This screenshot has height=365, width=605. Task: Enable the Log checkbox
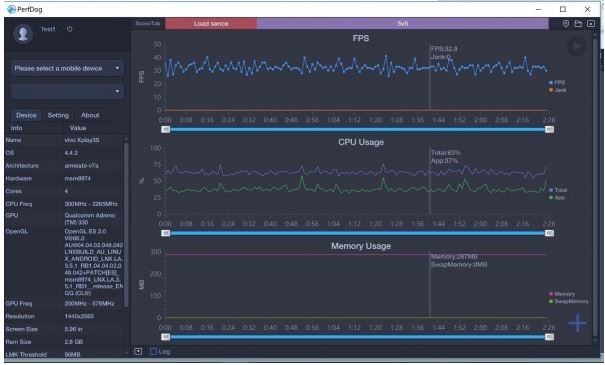click(x=153, y=351)
